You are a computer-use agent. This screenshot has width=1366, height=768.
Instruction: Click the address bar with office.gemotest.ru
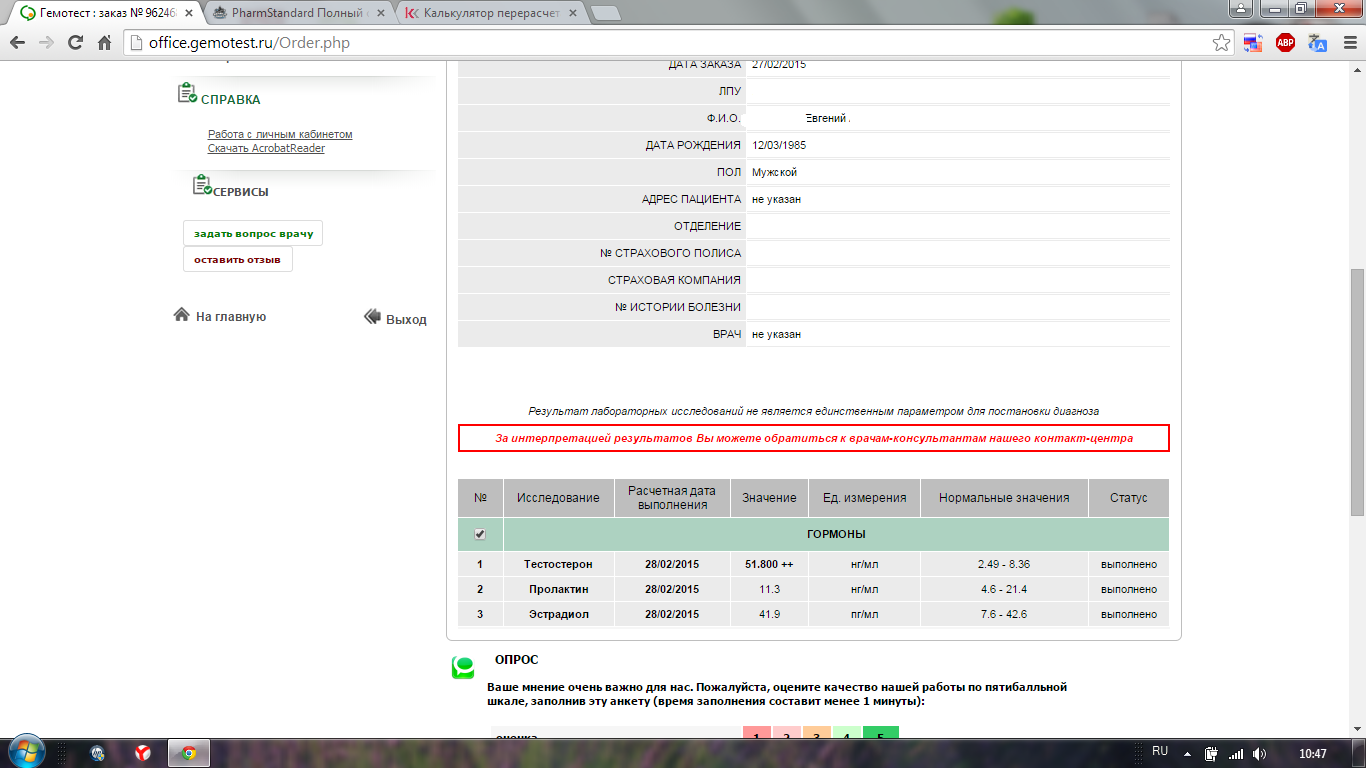pyautogui.click(x=660, y=43)
